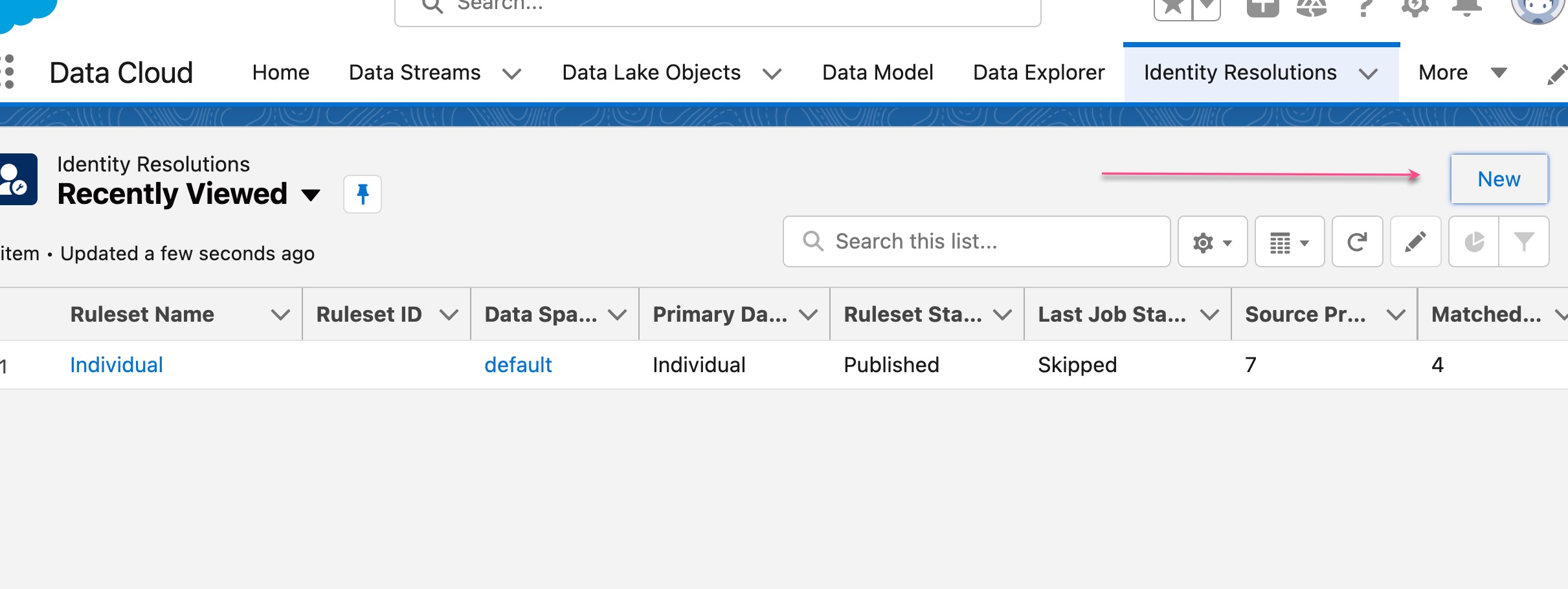Viewport: 1568px width, 589px height.
Task: Open the Data Explorer tab
Action: coord(1039,72)
